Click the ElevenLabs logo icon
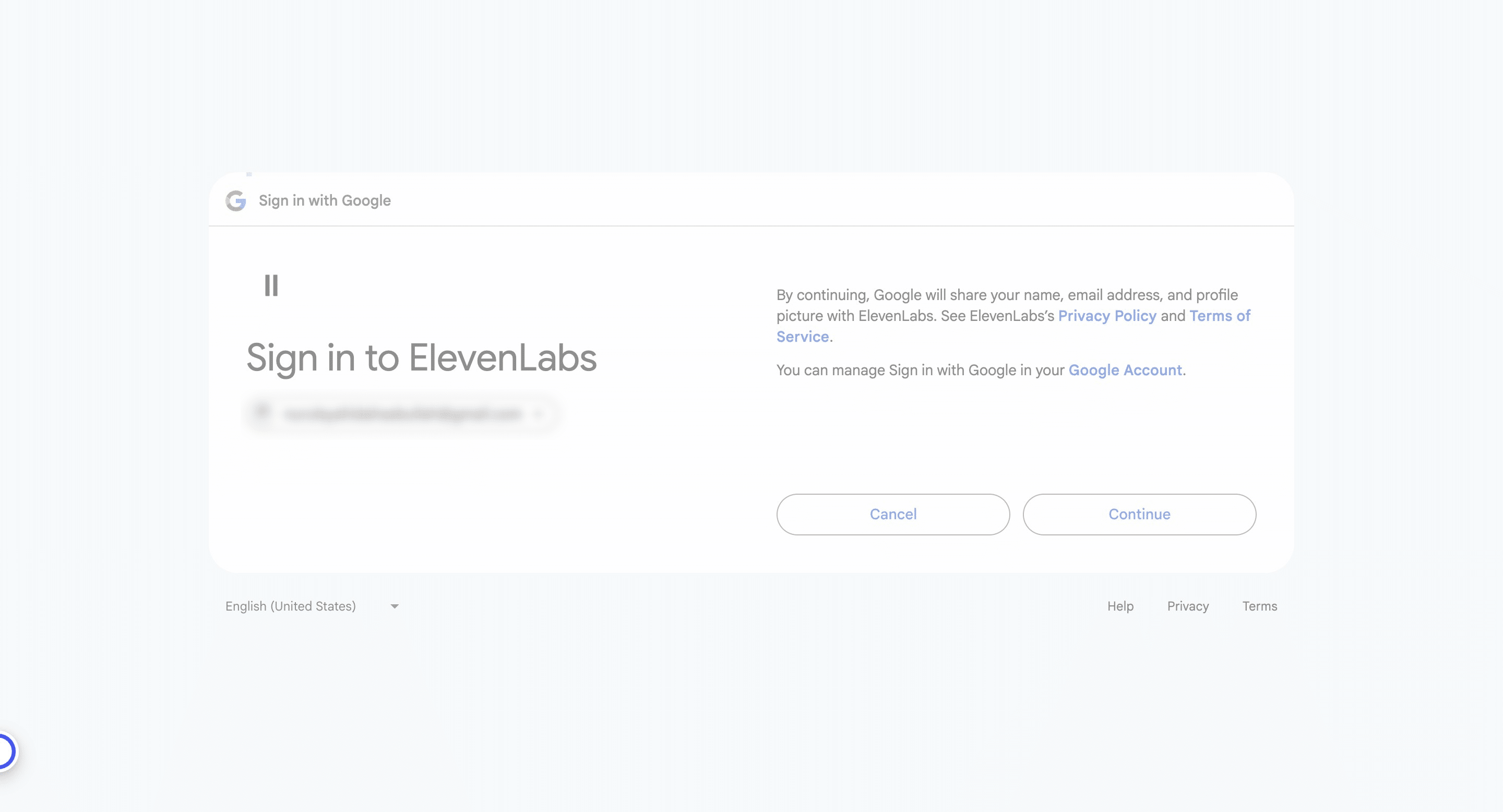Image resolution: width=1503 pixels, height=812 pixels. point(271,286)
